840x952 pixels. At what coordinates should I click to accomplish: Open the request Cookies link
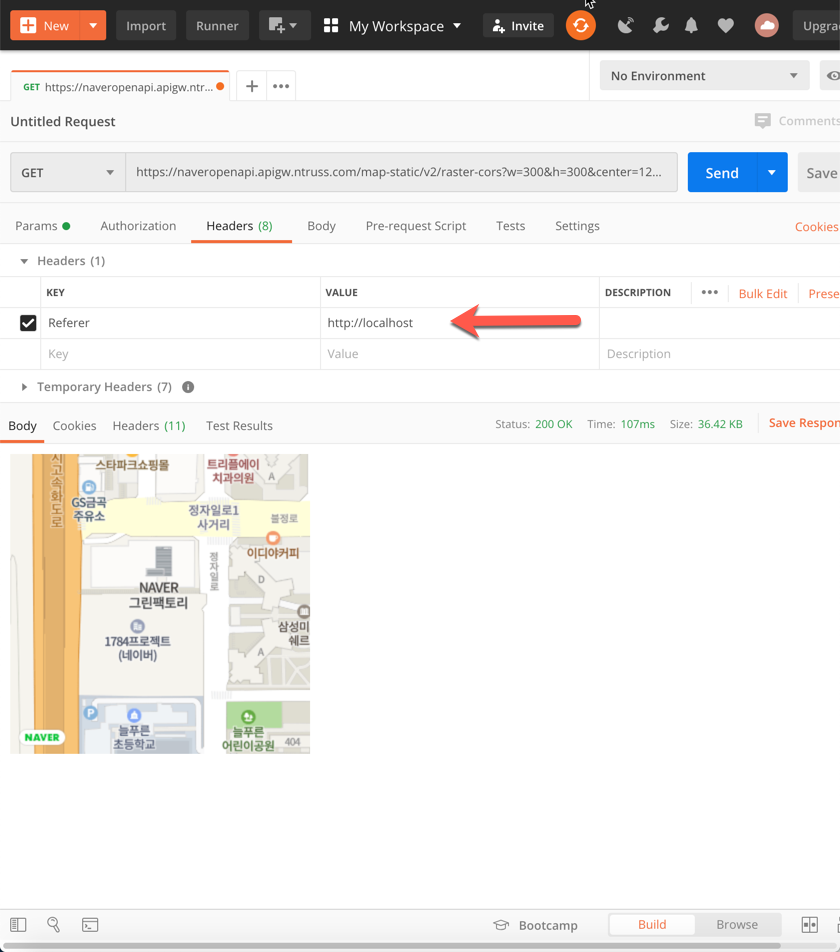817,226
